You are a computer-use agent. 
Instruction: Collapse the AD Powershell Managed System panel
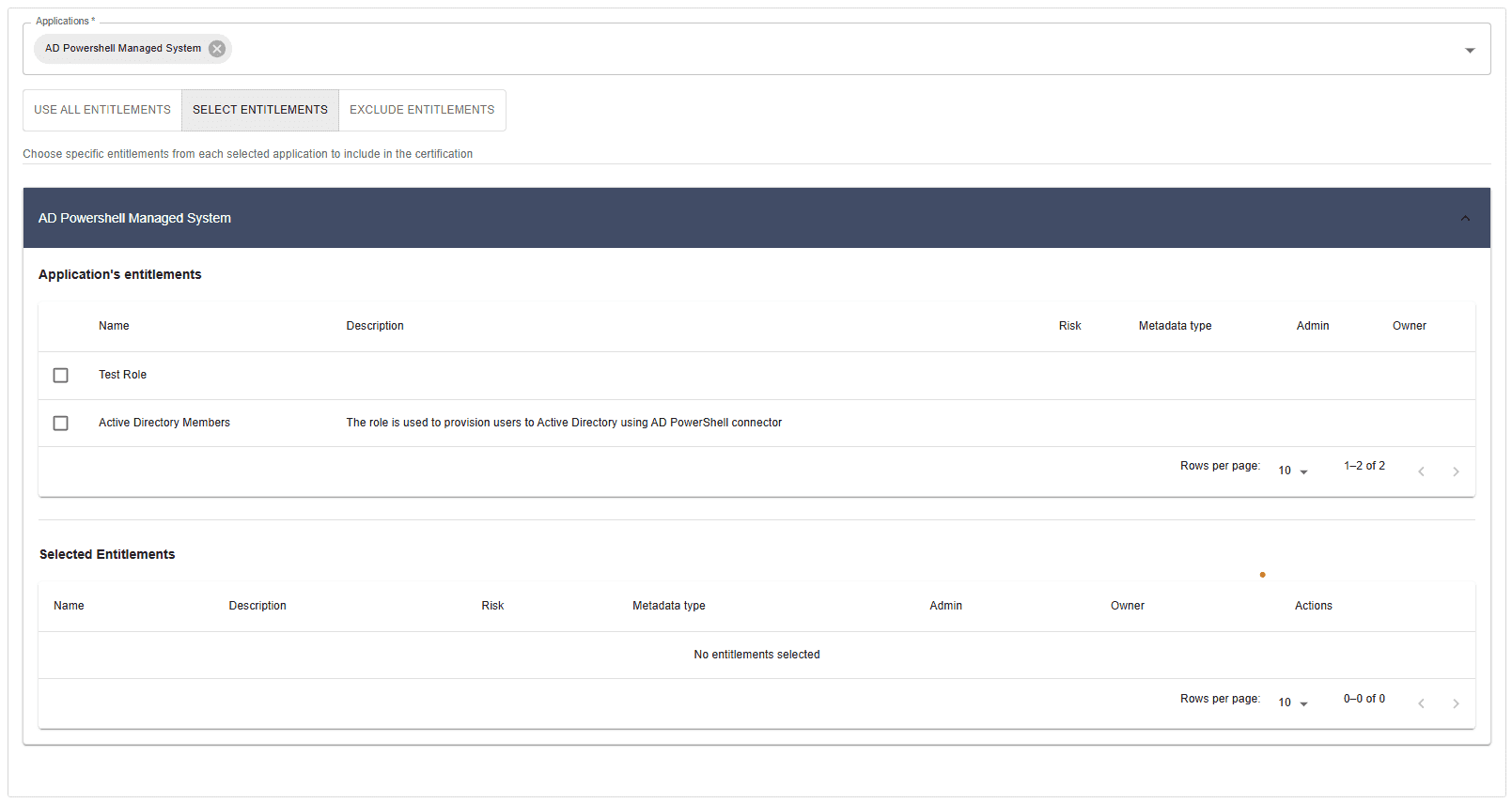(x=1464, y=218)
